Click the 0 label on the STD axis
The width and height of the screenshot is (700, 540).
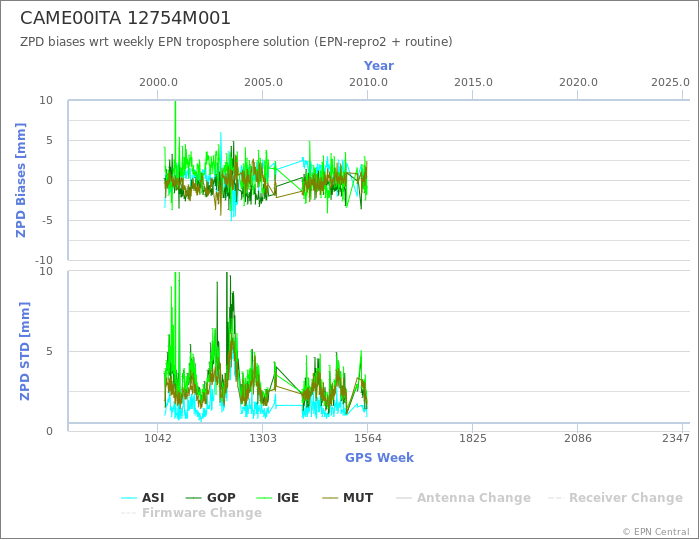tap(50, 431)
